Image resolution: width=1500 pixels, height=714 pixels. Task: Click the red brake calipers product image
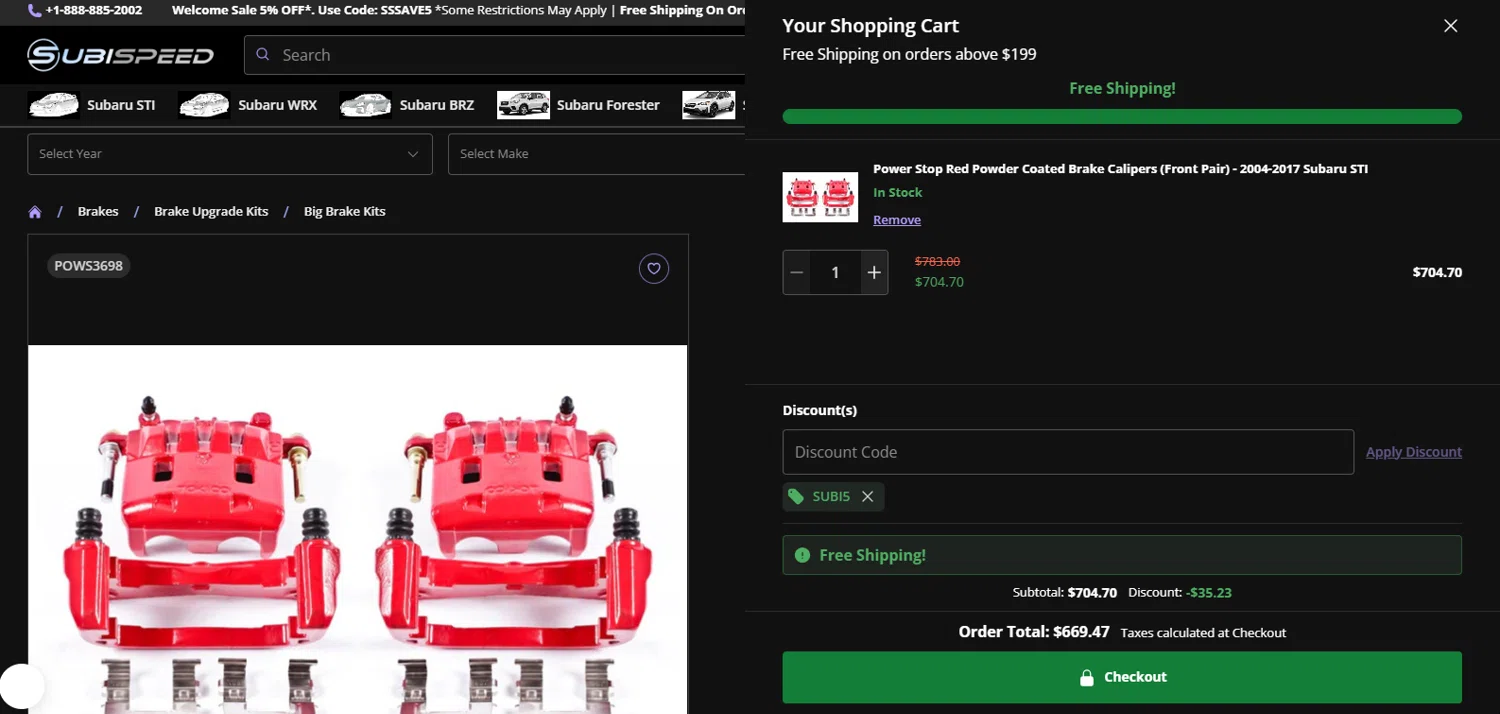[x=358, y=529]
